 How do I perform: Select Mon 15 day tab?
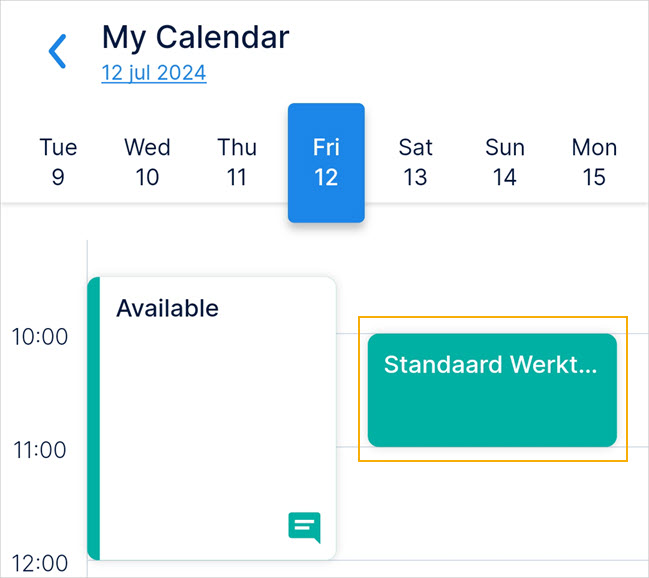point(594,163)
